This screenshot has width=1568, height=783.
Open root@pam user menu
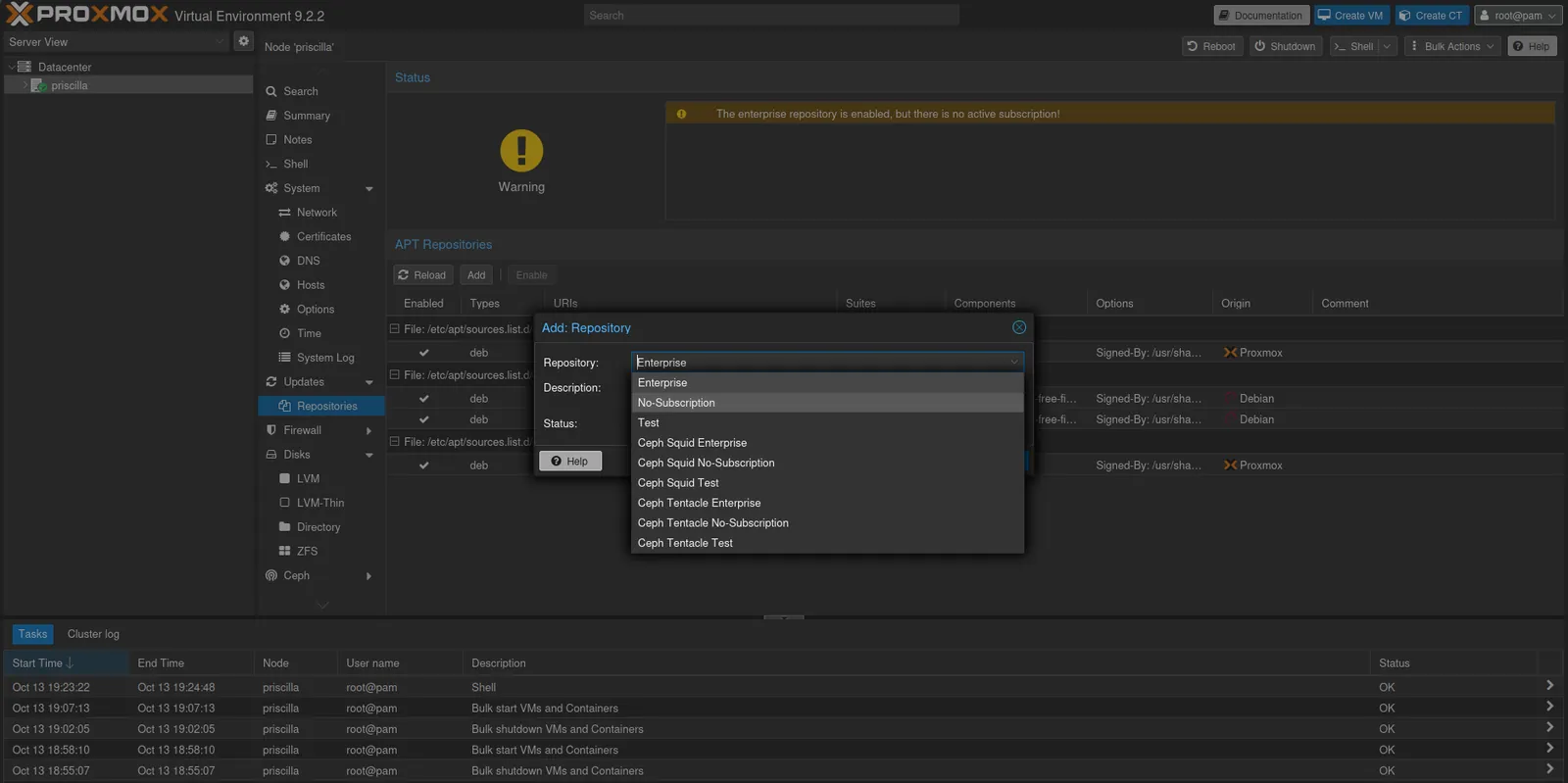click(x=1518, y=16)
